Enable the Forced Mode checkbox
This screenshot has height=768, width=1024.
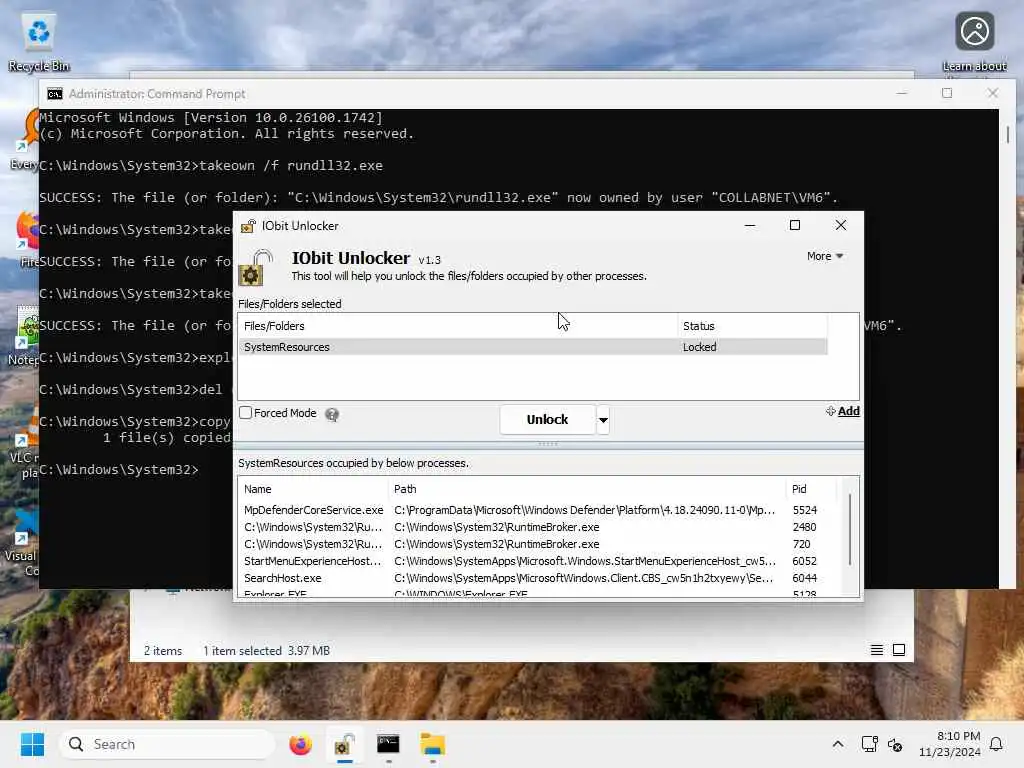point(246,413)
